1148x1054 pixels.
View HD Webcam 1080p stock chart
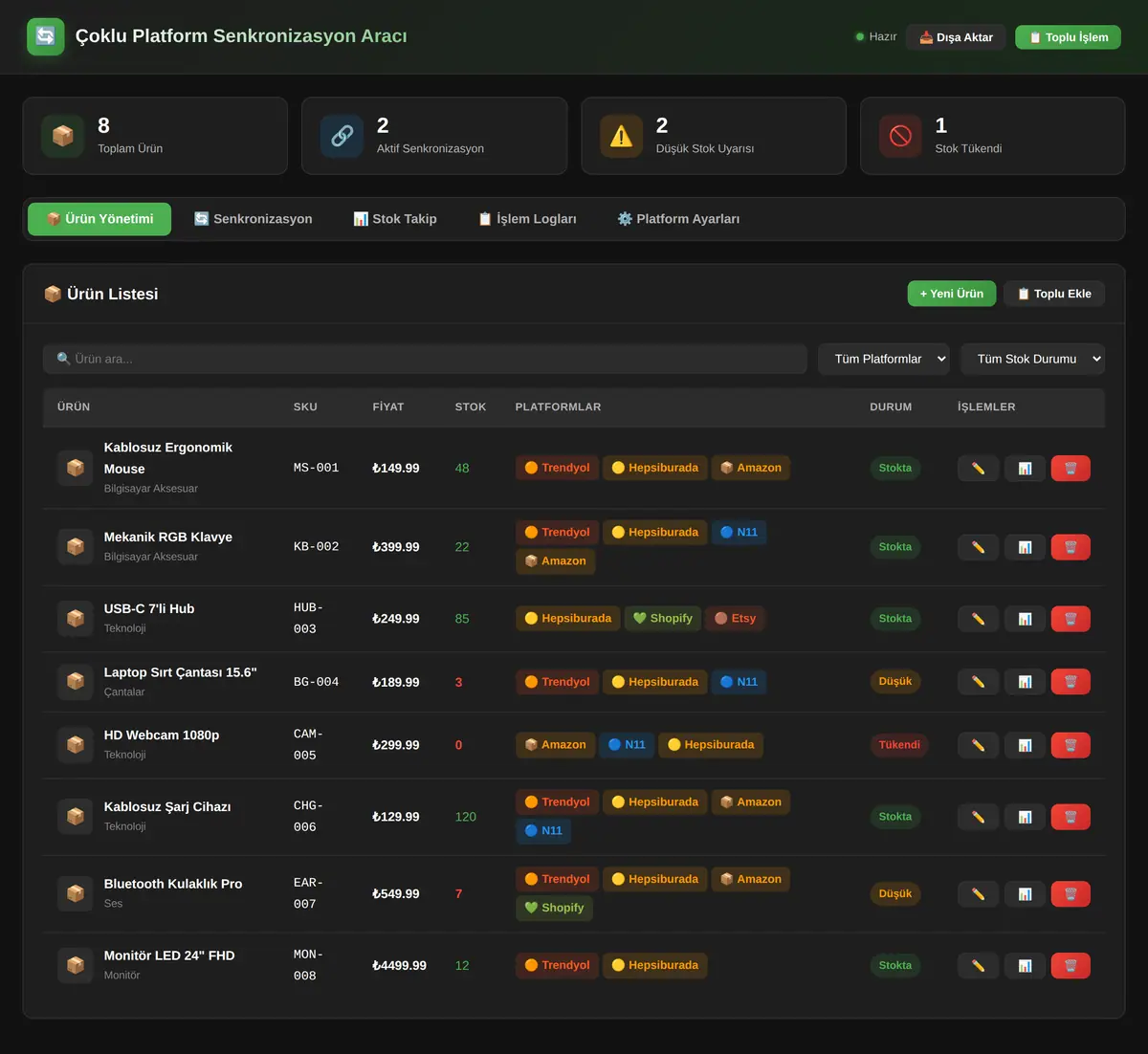coord(1025,745)
